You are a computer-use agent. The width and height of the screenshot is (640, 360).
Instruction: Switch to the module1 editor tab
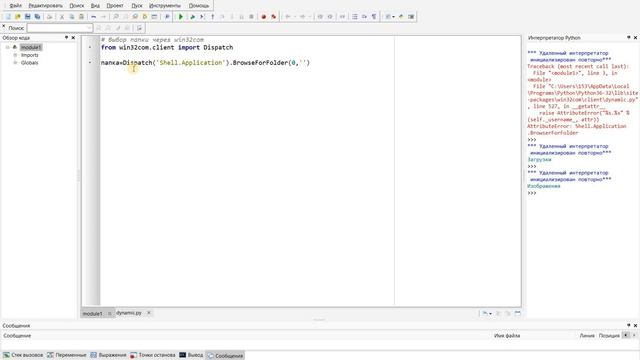(x=93, y=313)
